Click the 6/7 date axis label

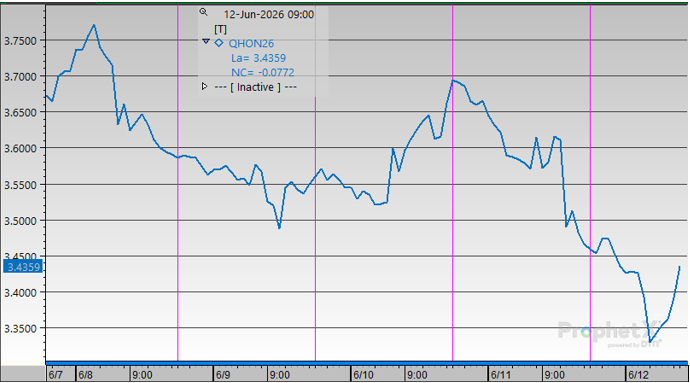(x=56, y=375)
